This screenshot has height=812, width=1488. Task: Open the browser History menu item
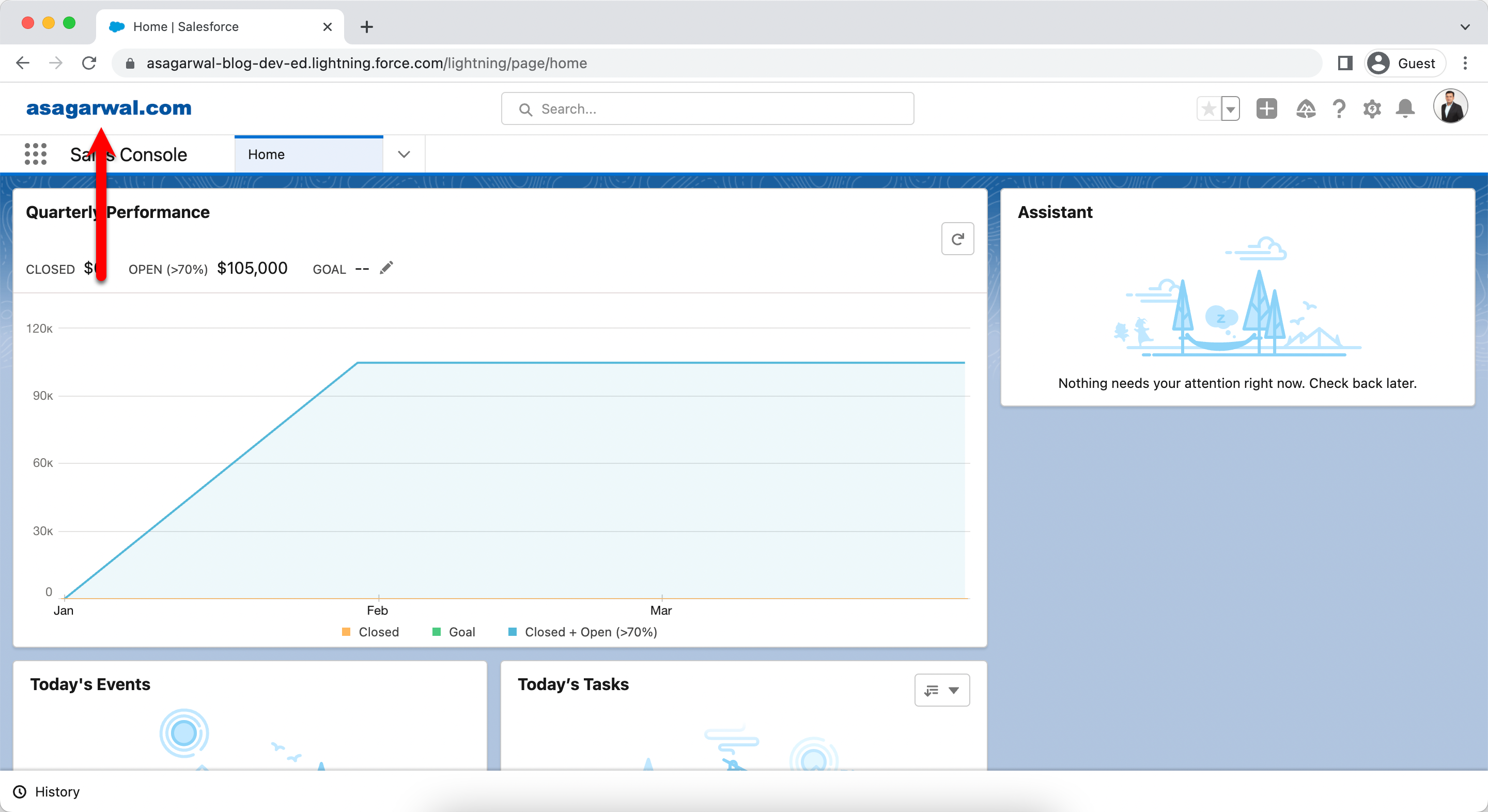(x=46, y=792)
